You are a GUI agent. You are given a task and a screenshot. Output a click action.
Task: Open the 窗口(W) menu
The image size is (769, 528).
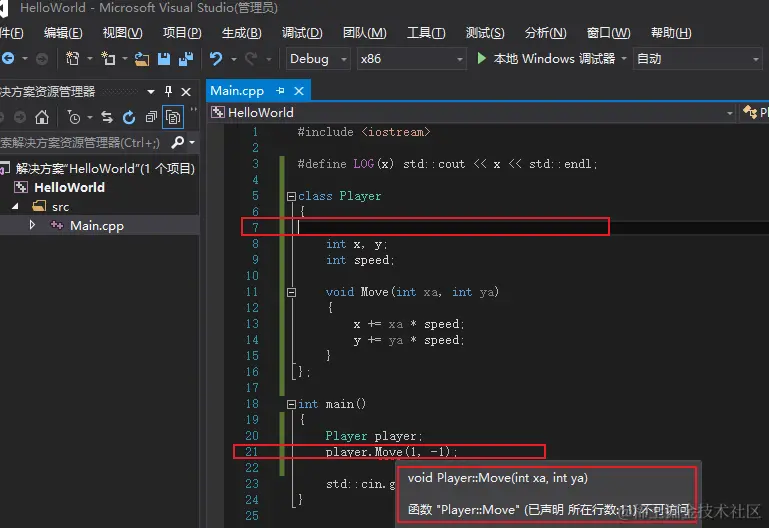pyautogui.click(x=609, y=33)
